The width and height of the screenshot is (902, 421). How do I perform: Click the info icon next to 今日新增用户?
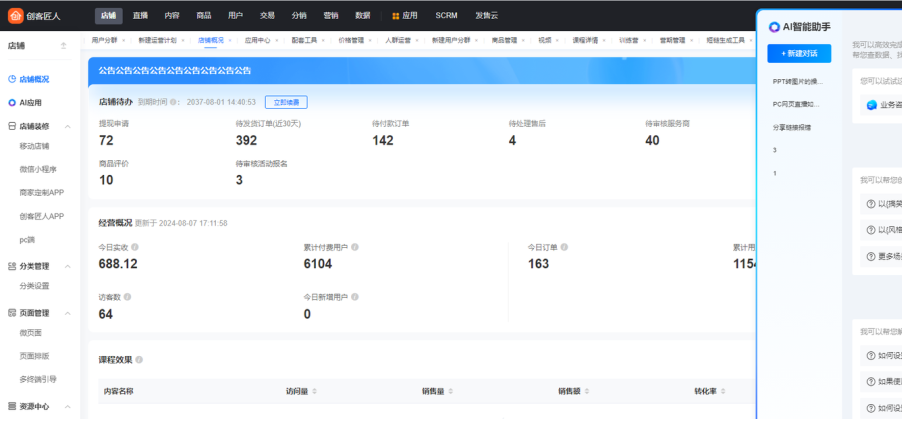pos(355,297)
